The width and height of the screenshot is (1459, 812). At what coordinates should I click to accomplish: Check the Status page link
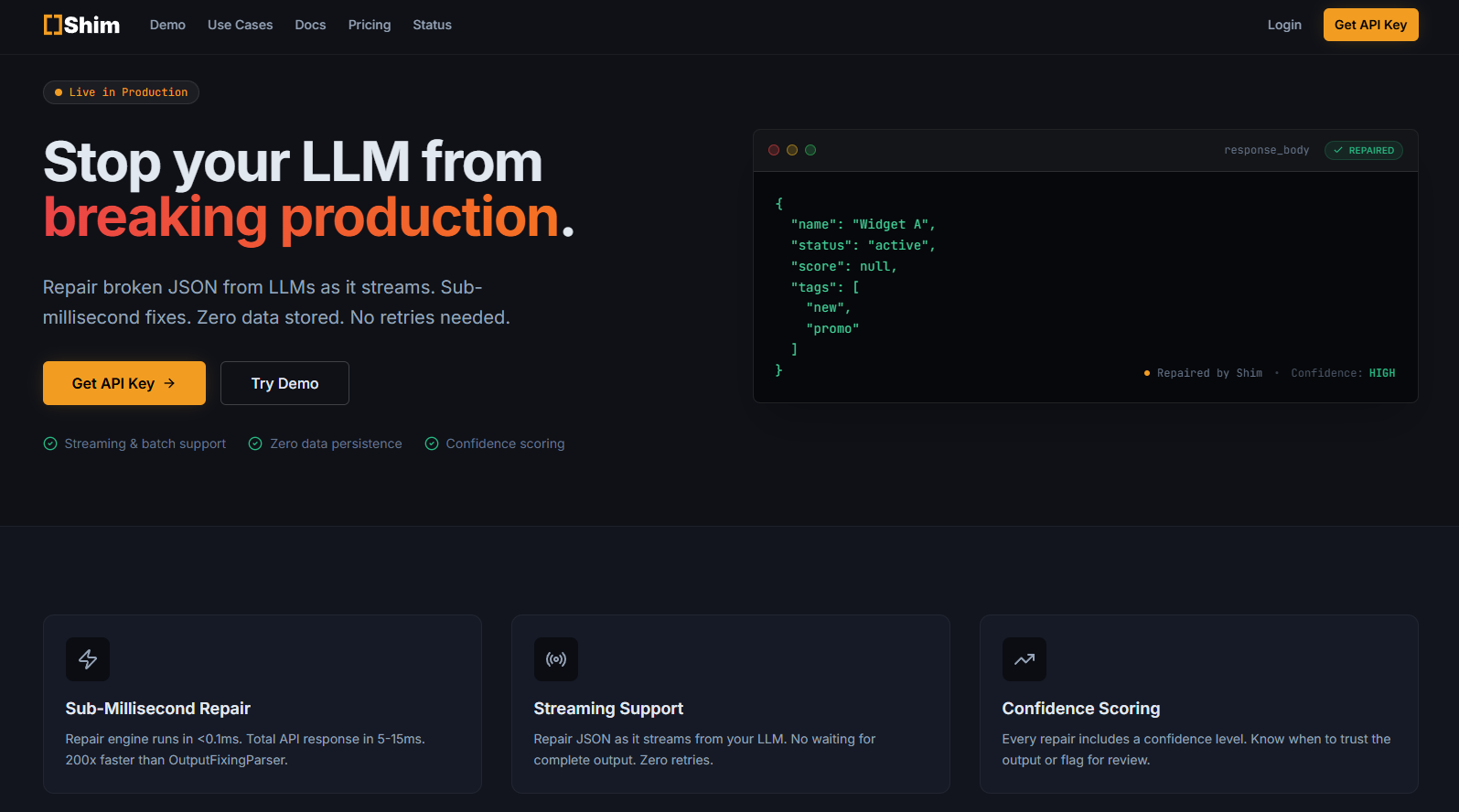(432, 25)
